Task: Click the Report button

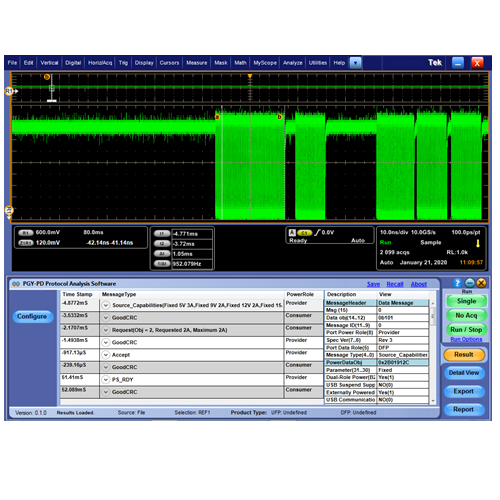Action: tap(464, 409)
